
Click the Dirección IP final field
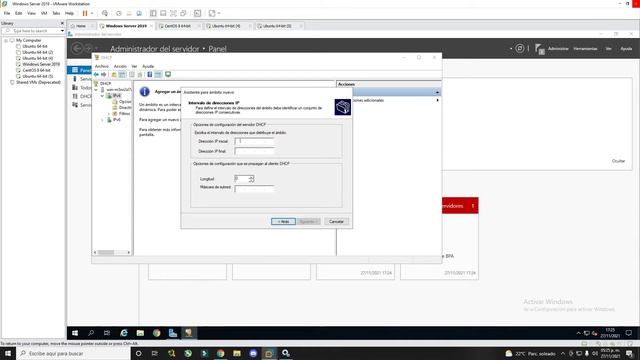coord(254,151)
